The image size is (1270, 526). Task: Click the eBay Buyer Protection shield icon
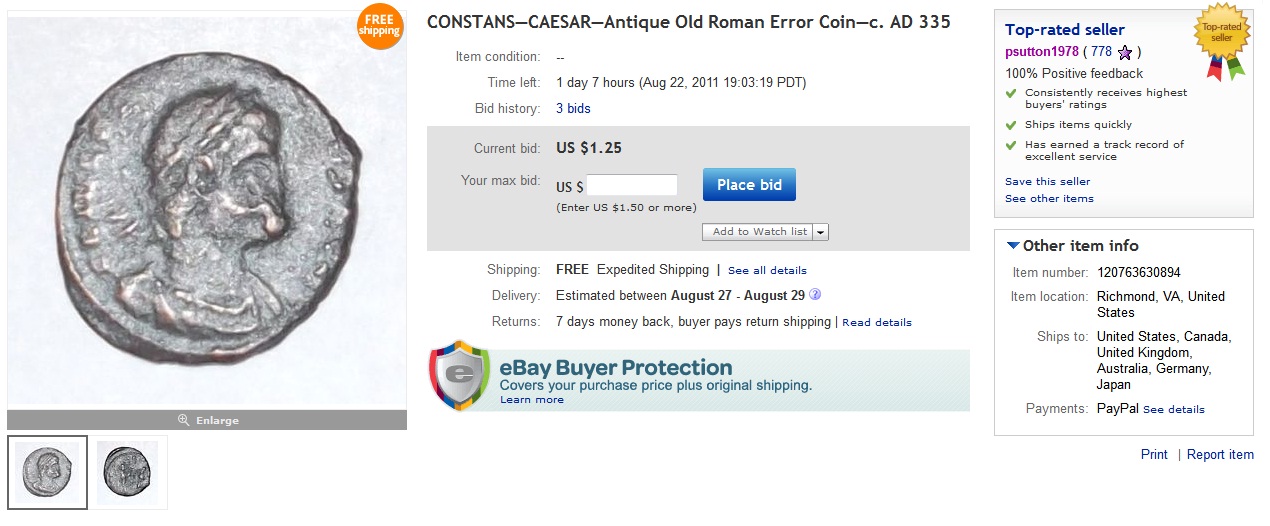(459, 376)
